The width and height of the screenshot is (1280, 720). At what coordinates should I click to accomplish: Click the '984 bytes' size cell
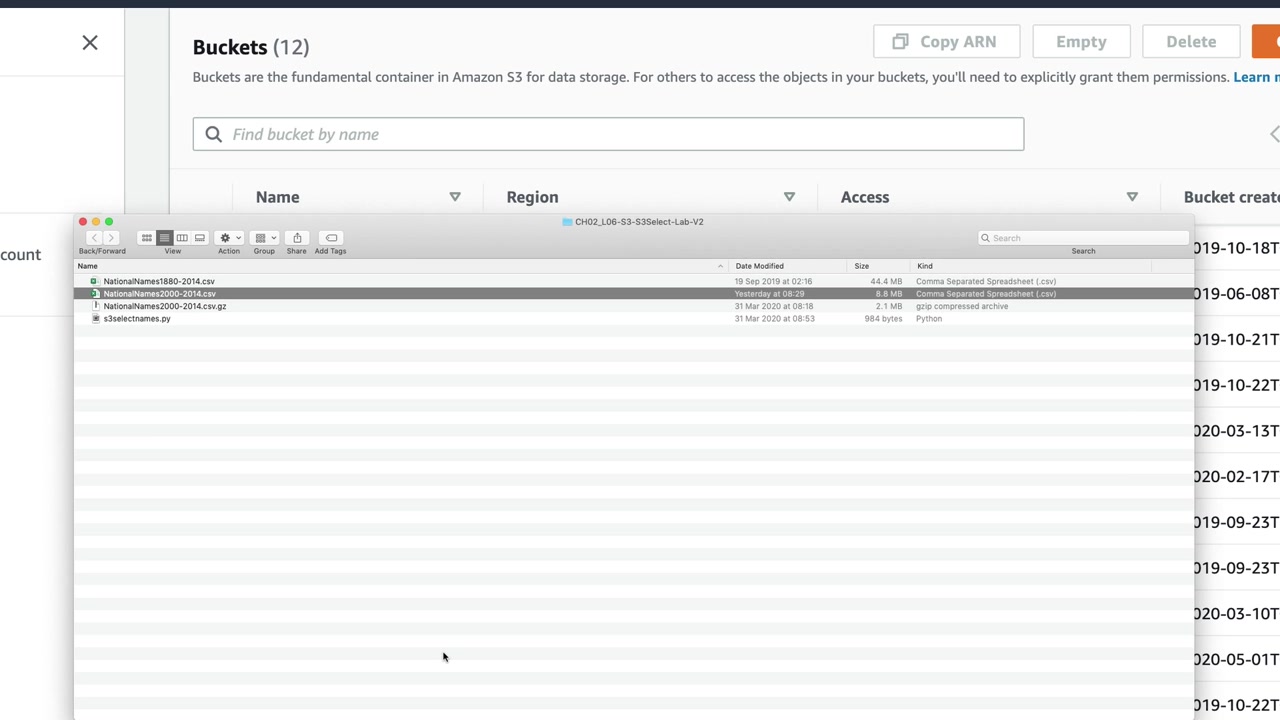[883, 318]
